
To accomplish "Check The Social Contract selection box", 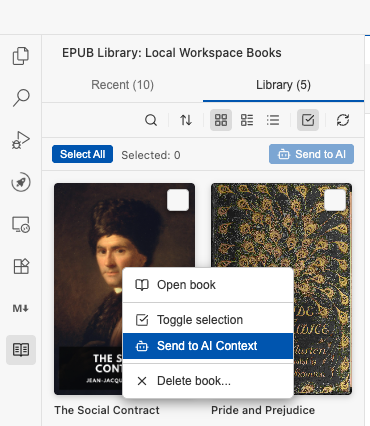I will 178,200.
